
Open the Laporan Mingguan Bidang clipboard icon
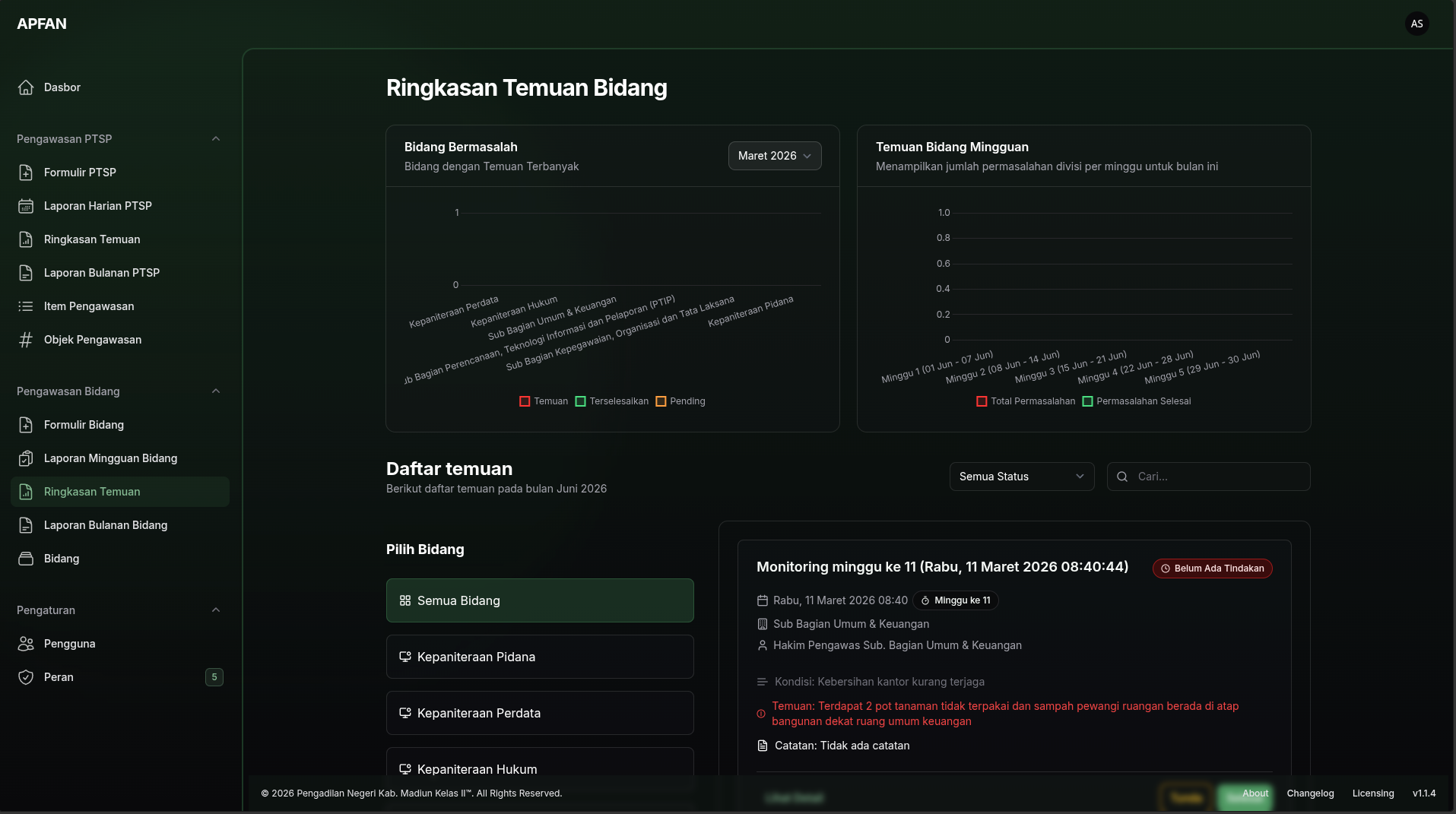(x=26, y=458)
